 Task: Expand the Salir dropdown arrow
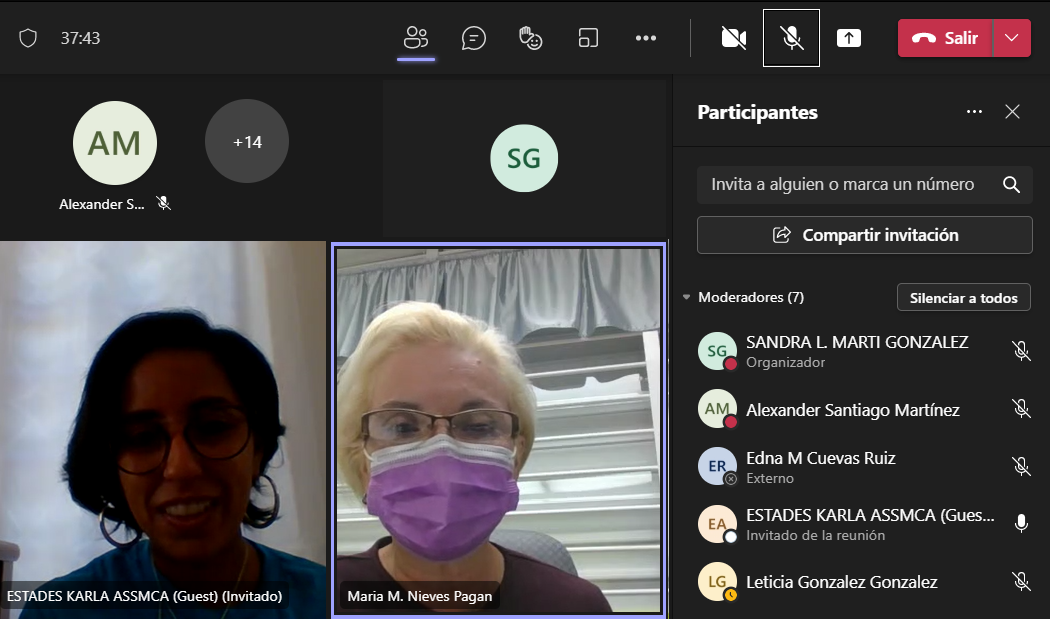pyautogui.click(x=1012, y=38)
